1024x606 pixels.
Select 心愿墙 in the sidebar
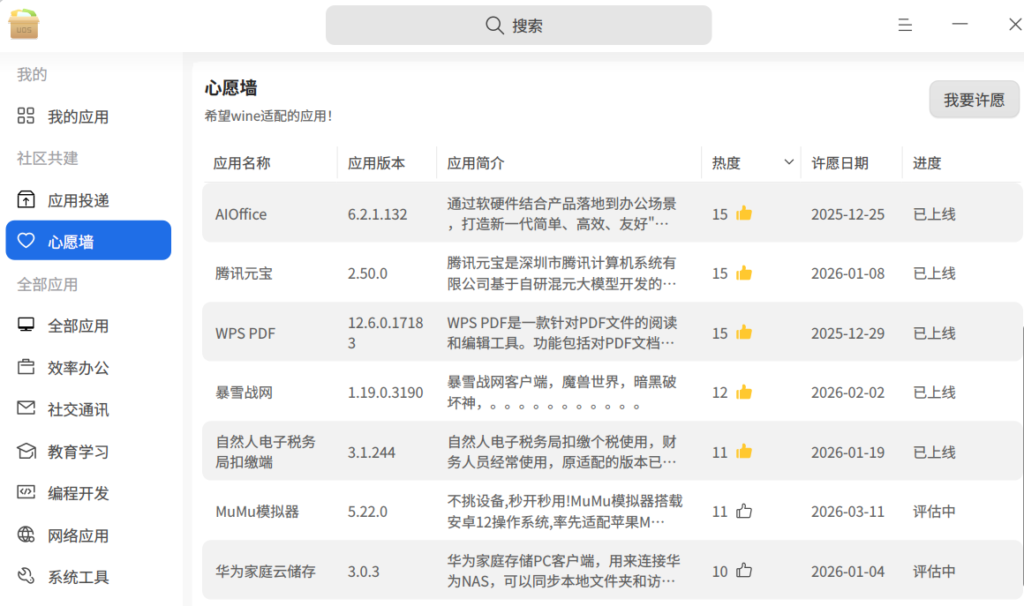click(x=88, y=241)
